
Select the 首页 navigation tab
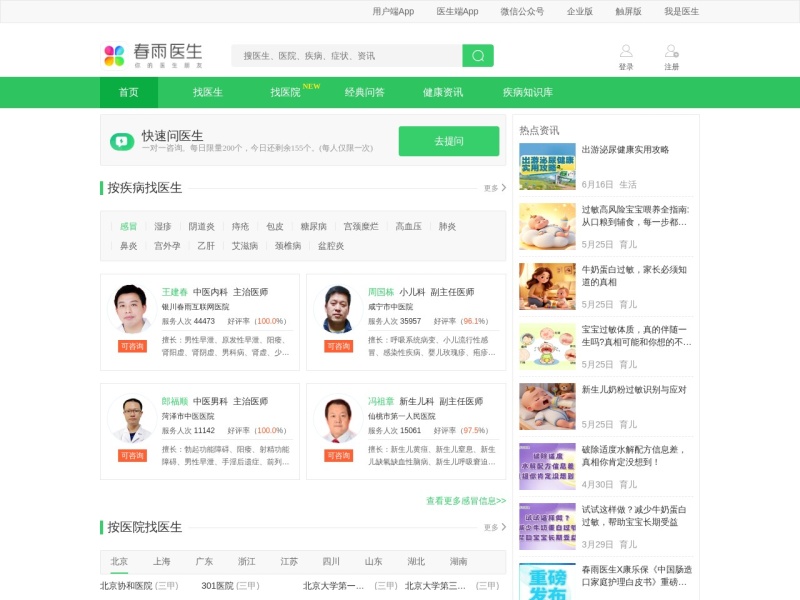(129, 92)
